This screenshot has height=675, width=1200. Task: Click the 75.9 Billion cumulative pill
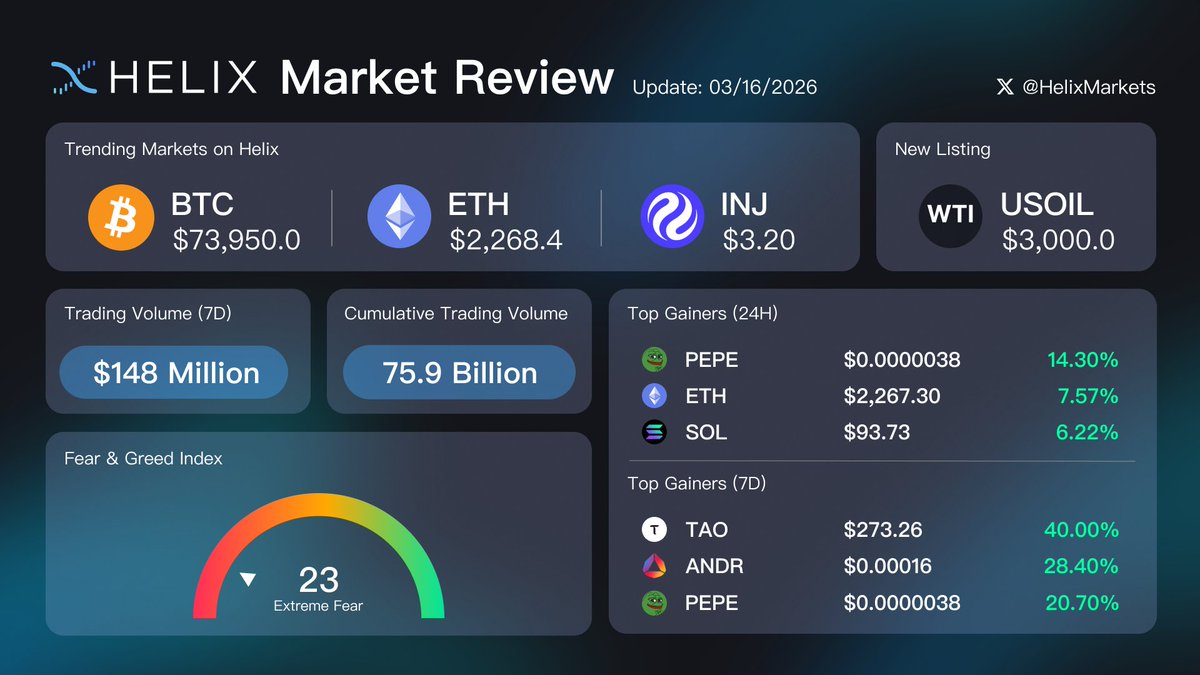pyautogui.click(x=459, y=373)
